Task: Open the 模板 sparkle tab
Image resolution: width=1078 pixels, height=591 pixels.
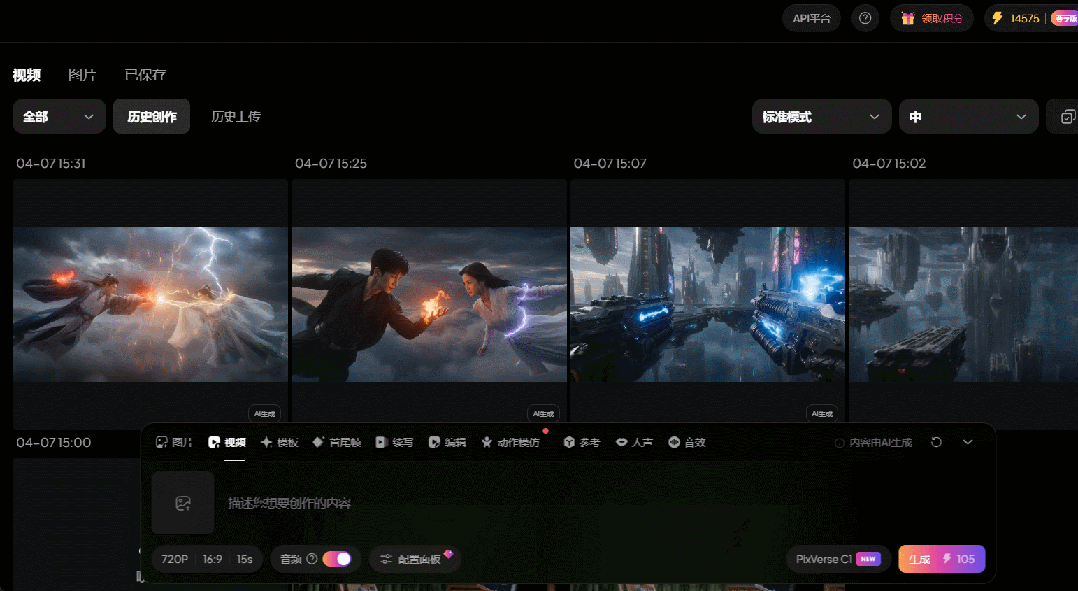Action: [x=279, y=443]
